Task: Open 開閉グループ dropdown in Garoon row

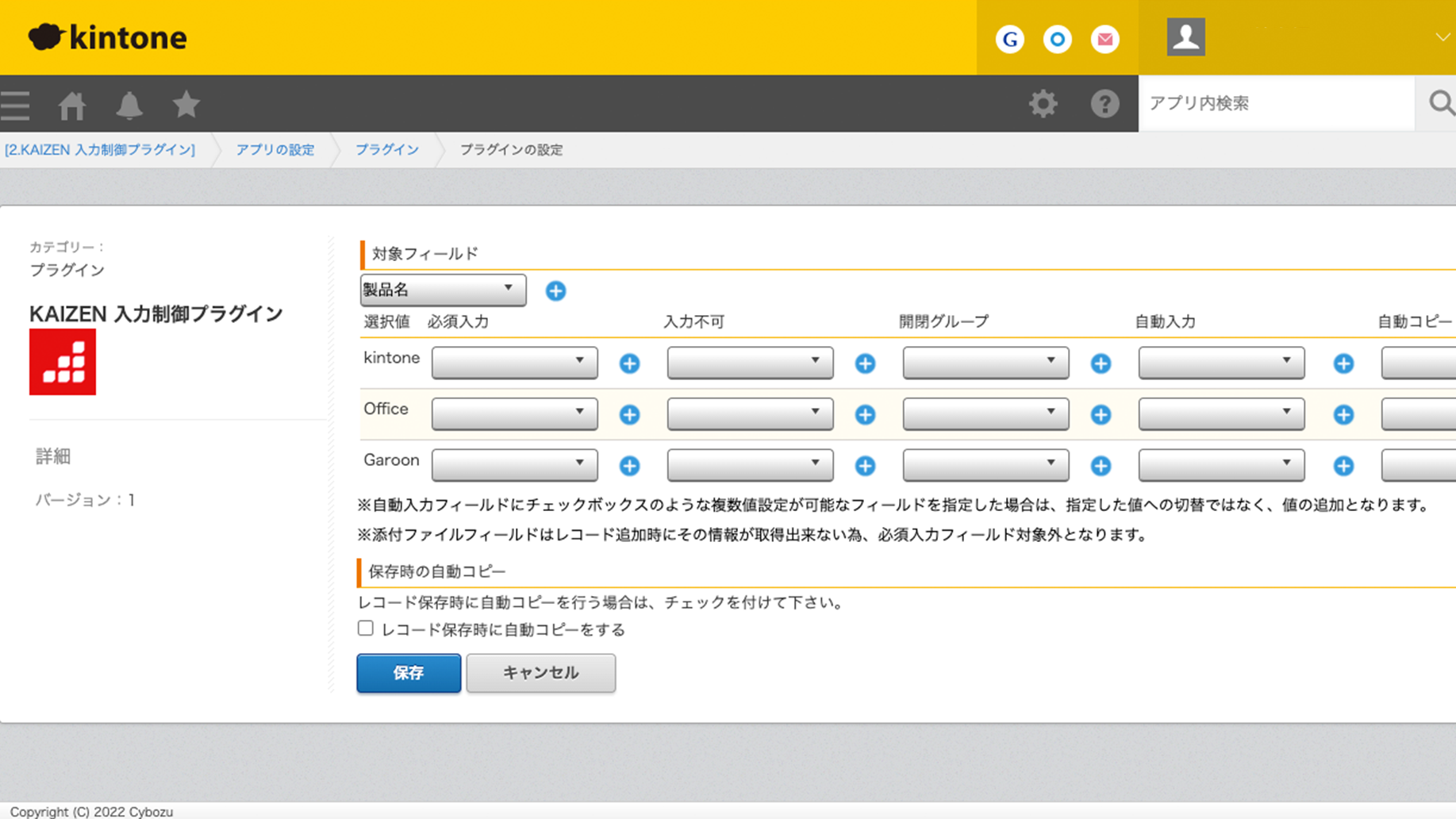Action: point(985,465)
